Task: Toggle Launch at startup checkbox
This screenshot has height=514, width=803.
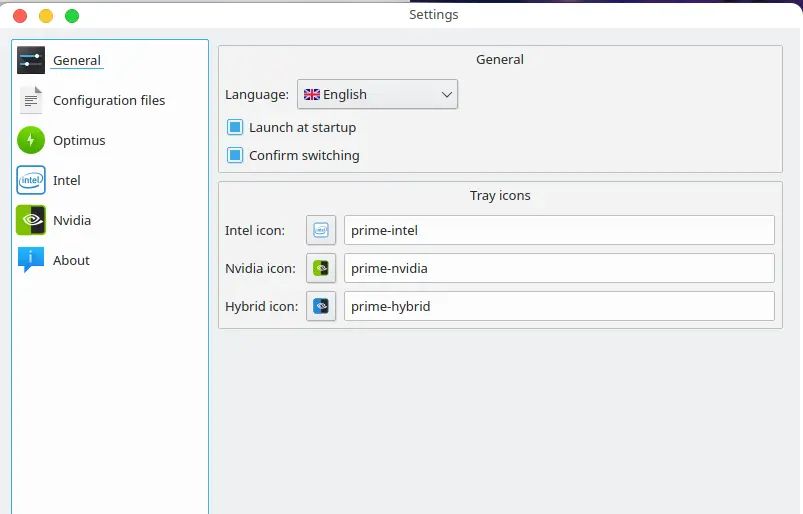Action: [x=235, y=127]
